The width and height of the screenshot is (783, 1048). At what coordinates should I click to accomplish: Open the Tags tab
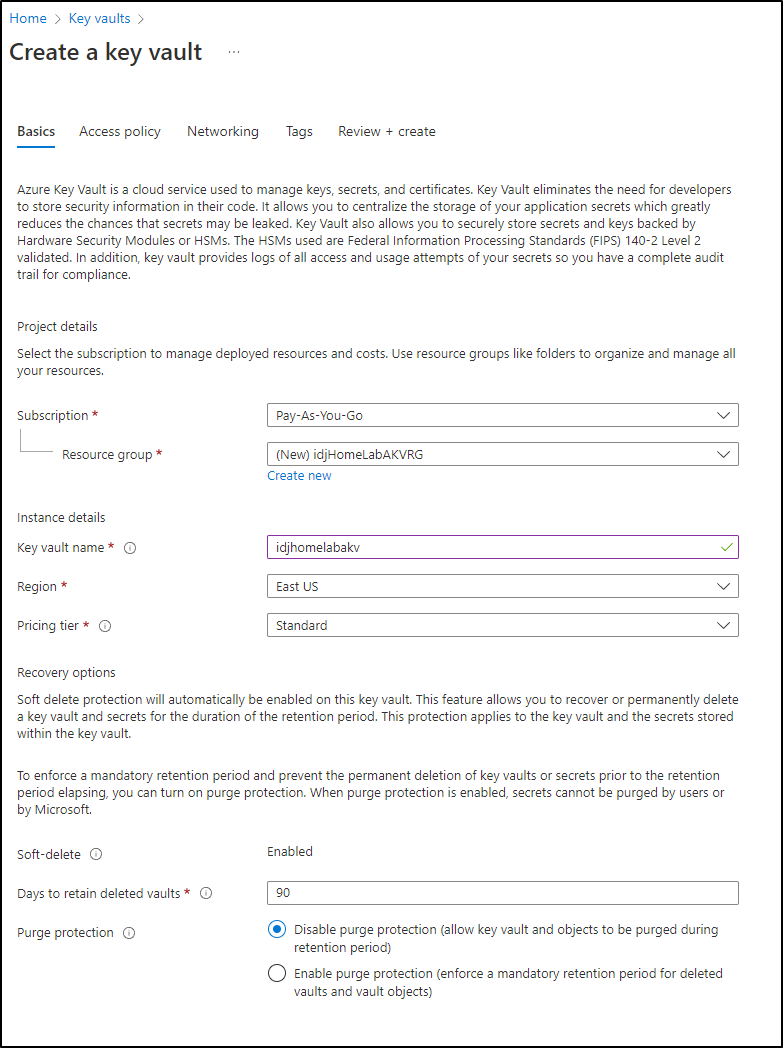[299, 132]
